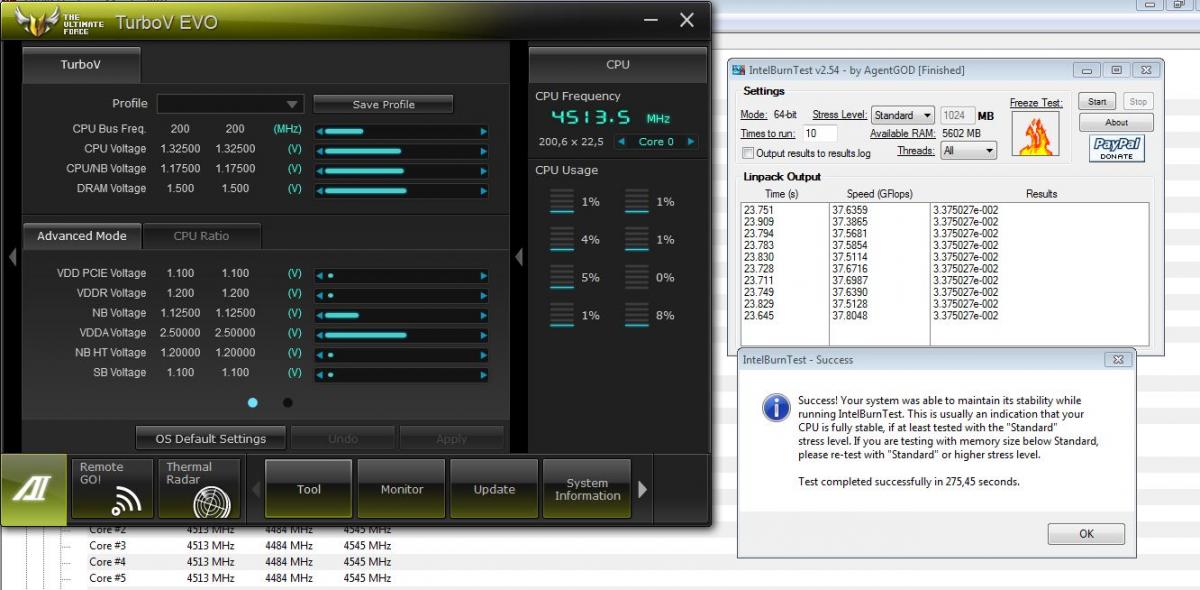Click the Save Profile button

[383, 104]
